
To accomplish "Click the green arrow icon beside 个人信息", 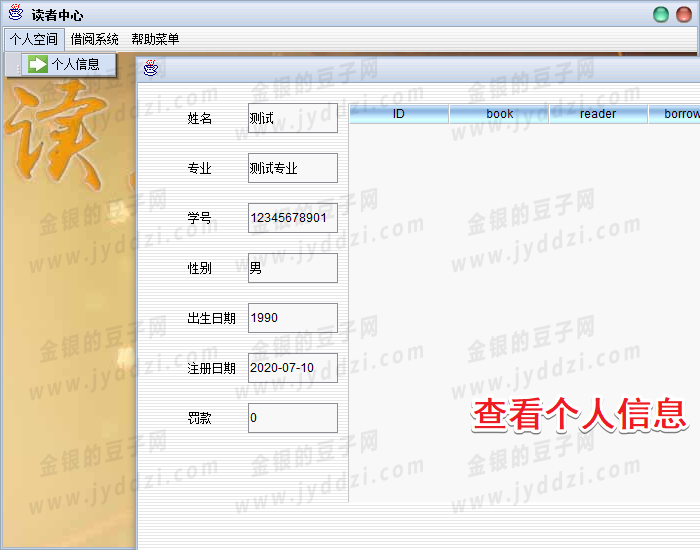I will coord(38,64).
